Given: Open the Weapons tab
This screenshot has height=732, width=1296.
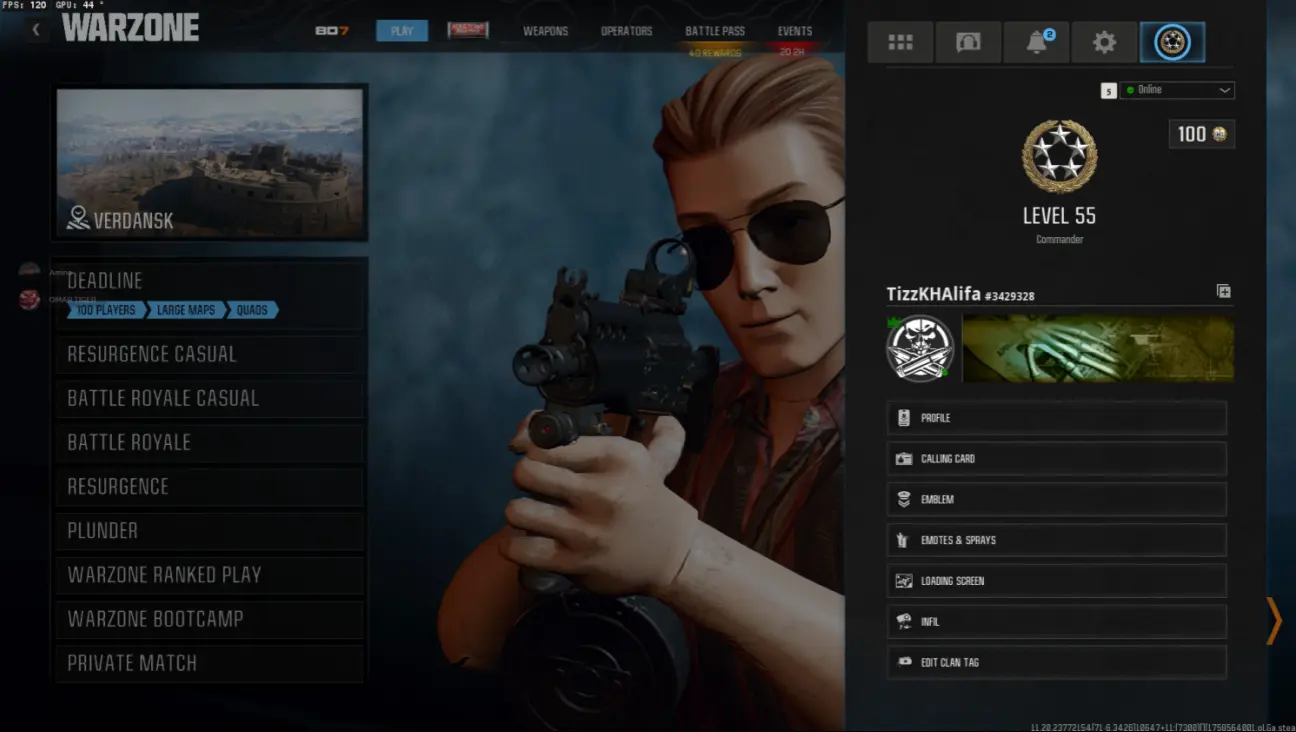Looking at the screenshot, I should [x=545, y=31].
